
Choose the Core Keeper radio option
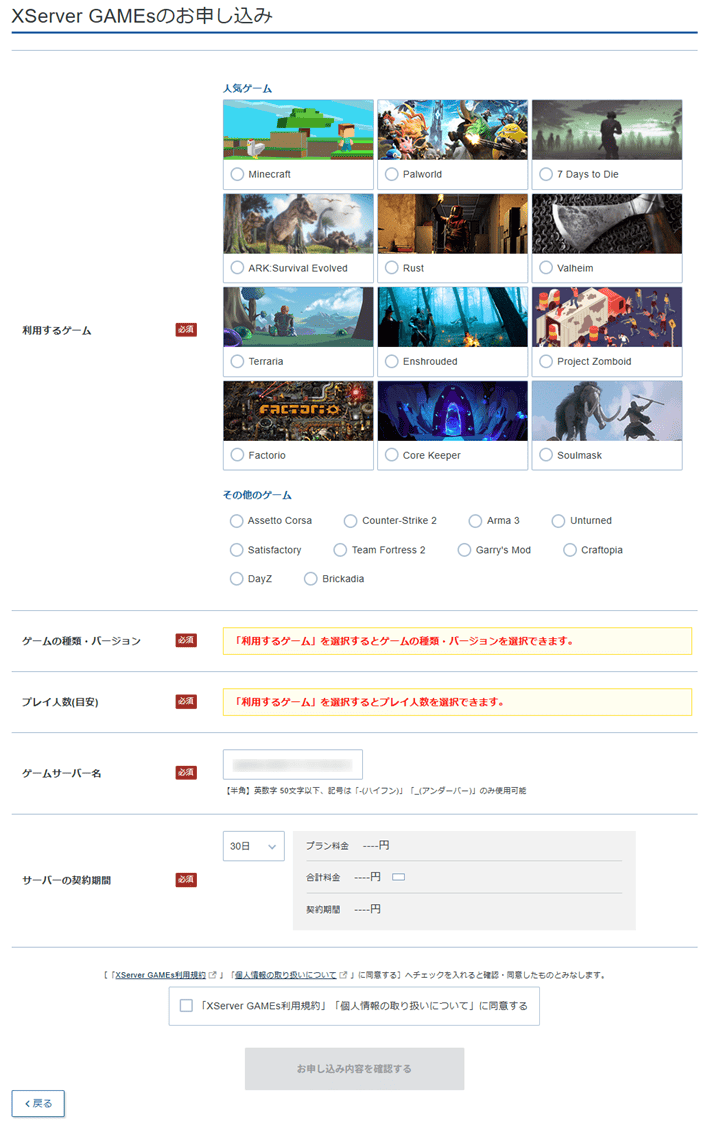coord(391,455)
